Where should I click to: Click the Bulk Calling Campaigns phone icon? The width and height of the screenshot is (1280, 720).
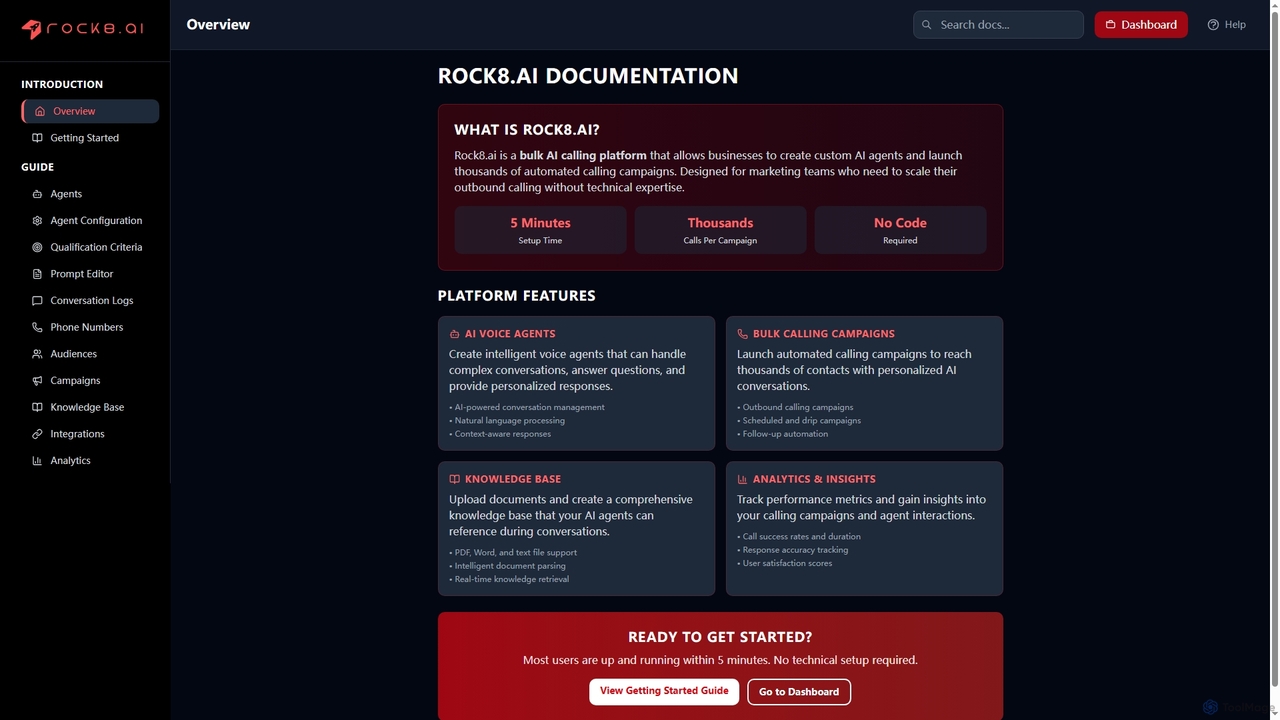[743, 334]
